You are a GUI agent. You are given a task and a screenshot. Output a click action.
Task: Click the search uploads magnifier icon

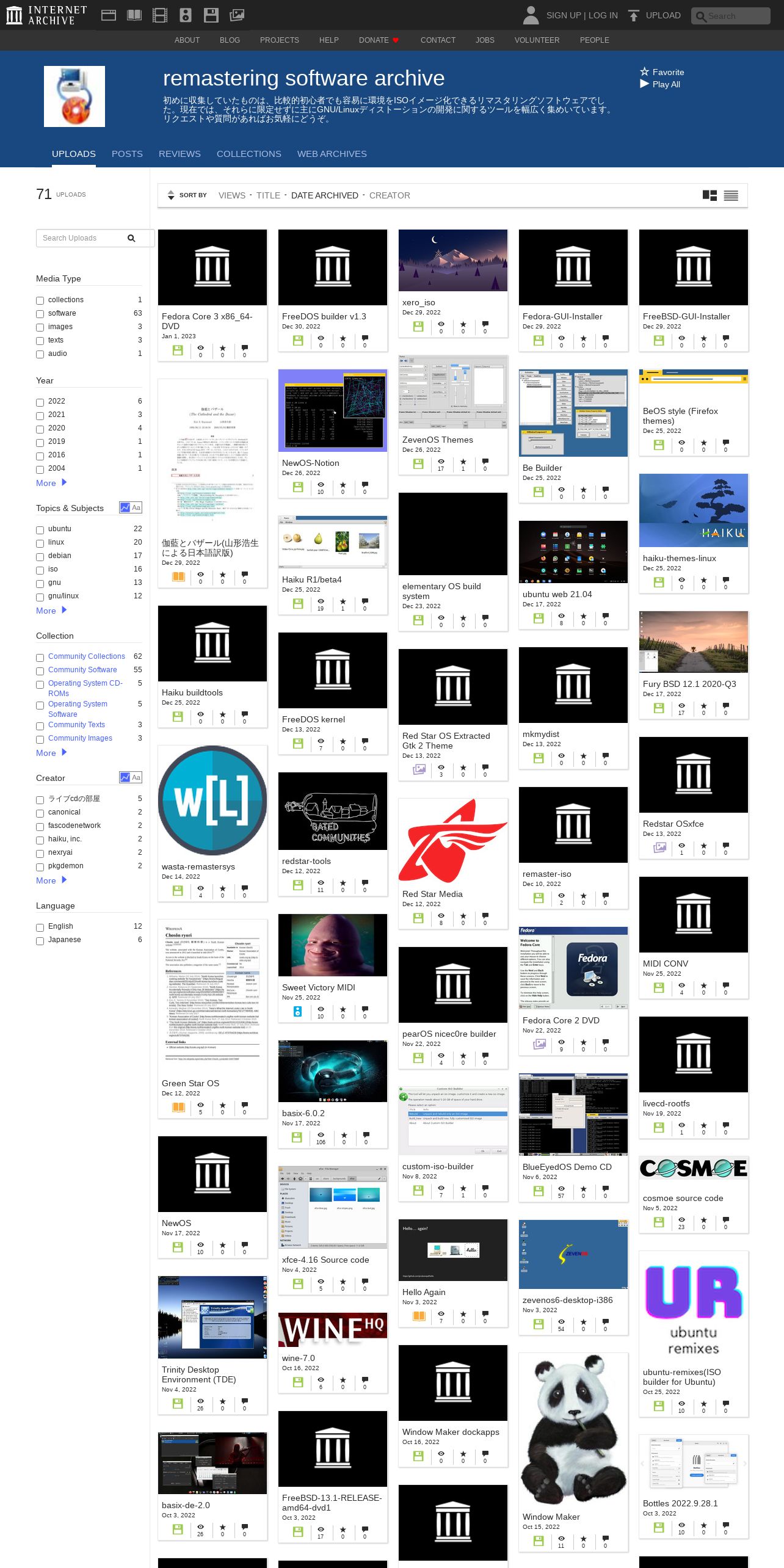tap(131, 238)
